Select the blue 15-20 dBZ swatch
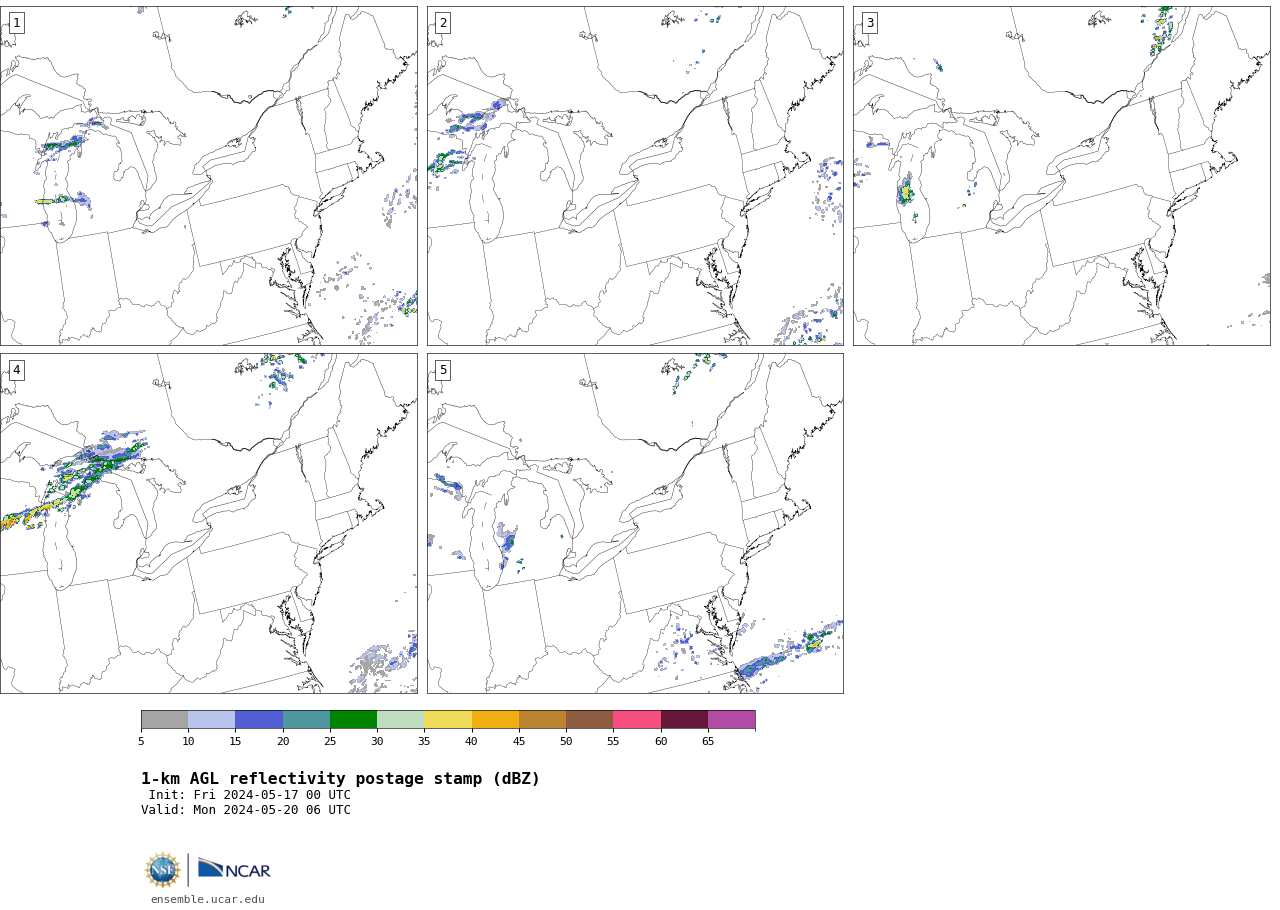 click(x=259, y=720)
